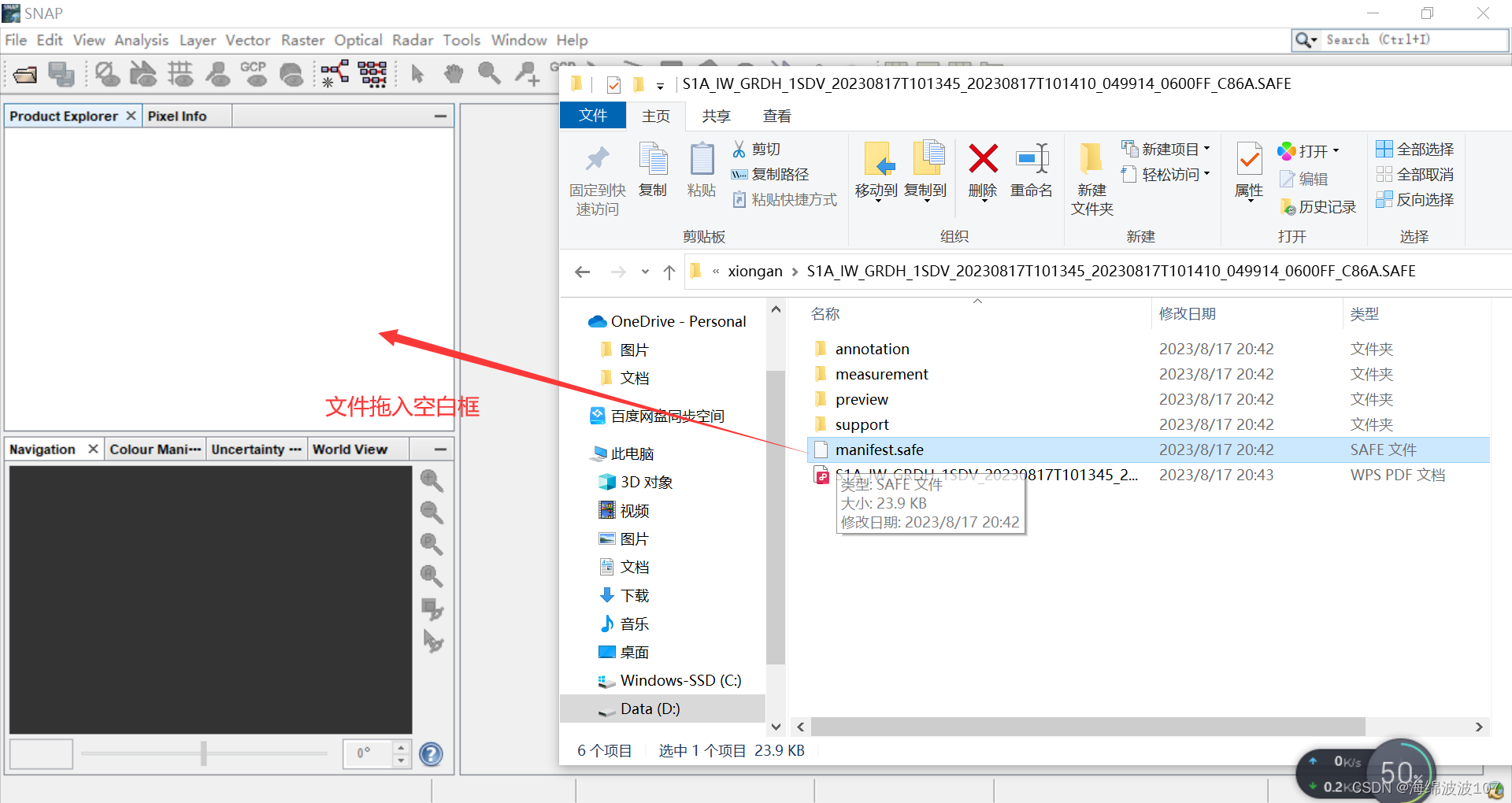Click the Cut scissors option
The height and width of the screenshot is (803, 1512).
(x=756, y=149)
